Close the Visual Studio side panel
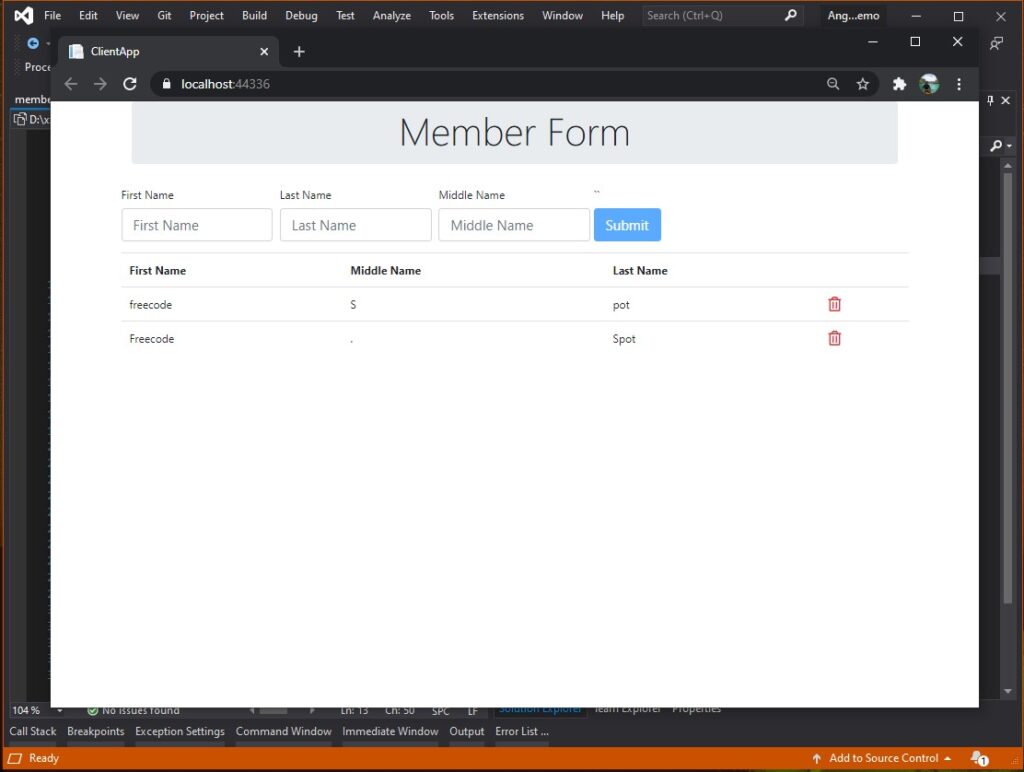1024x772 pixels. (x=1006, y=100)
